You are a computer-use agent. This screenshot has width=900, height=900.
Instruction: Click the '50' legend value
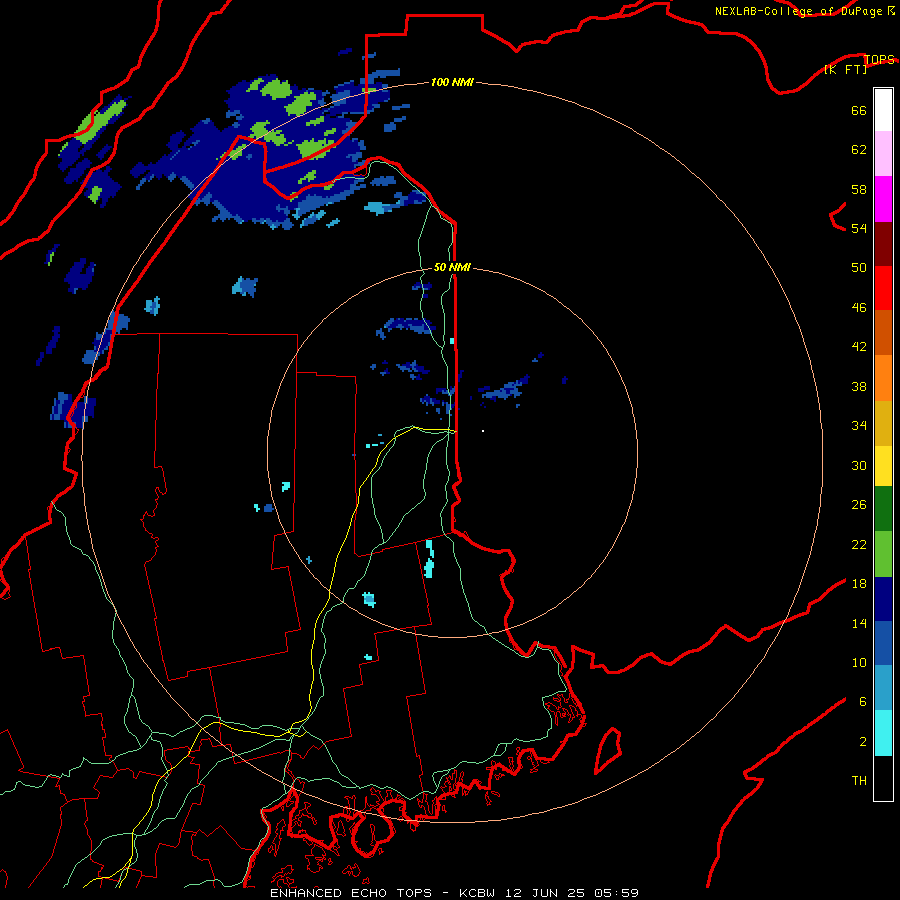(x=859, y=268)
